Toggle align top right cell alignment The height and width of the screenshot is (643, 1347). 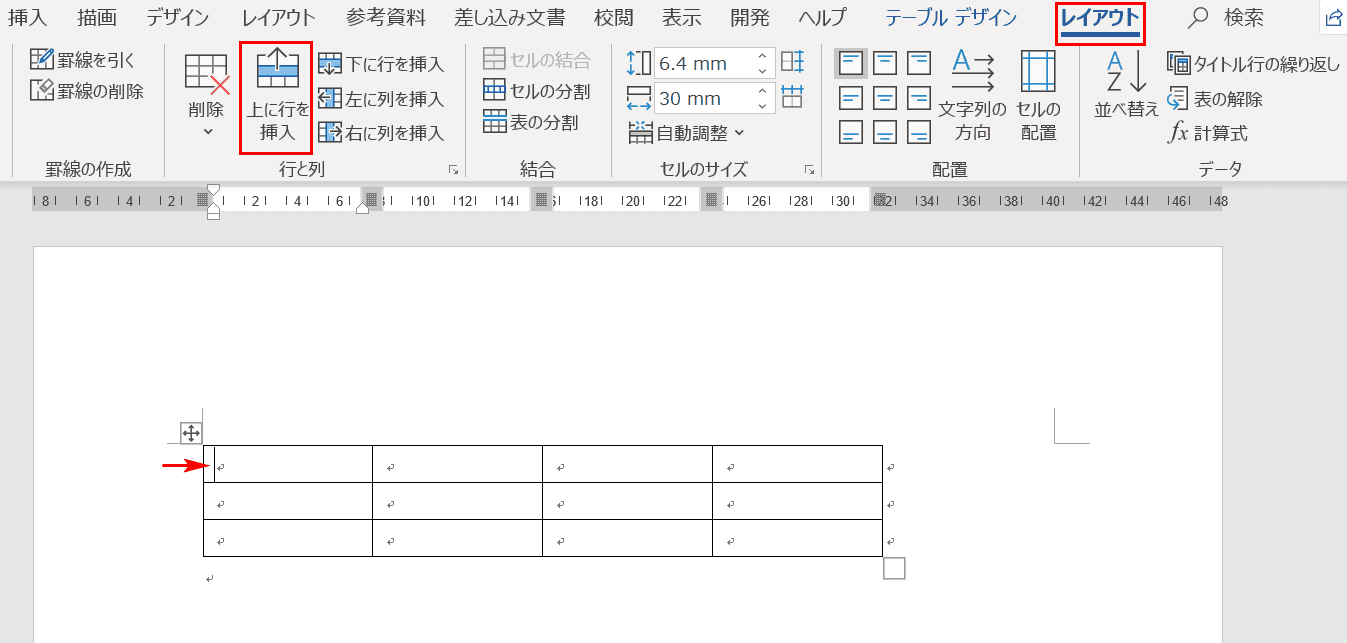[919, 63]
